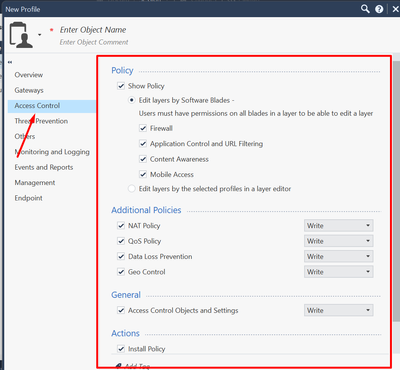
Task: Open QoS Policy permission dropdown
Action: click(338, 241)
